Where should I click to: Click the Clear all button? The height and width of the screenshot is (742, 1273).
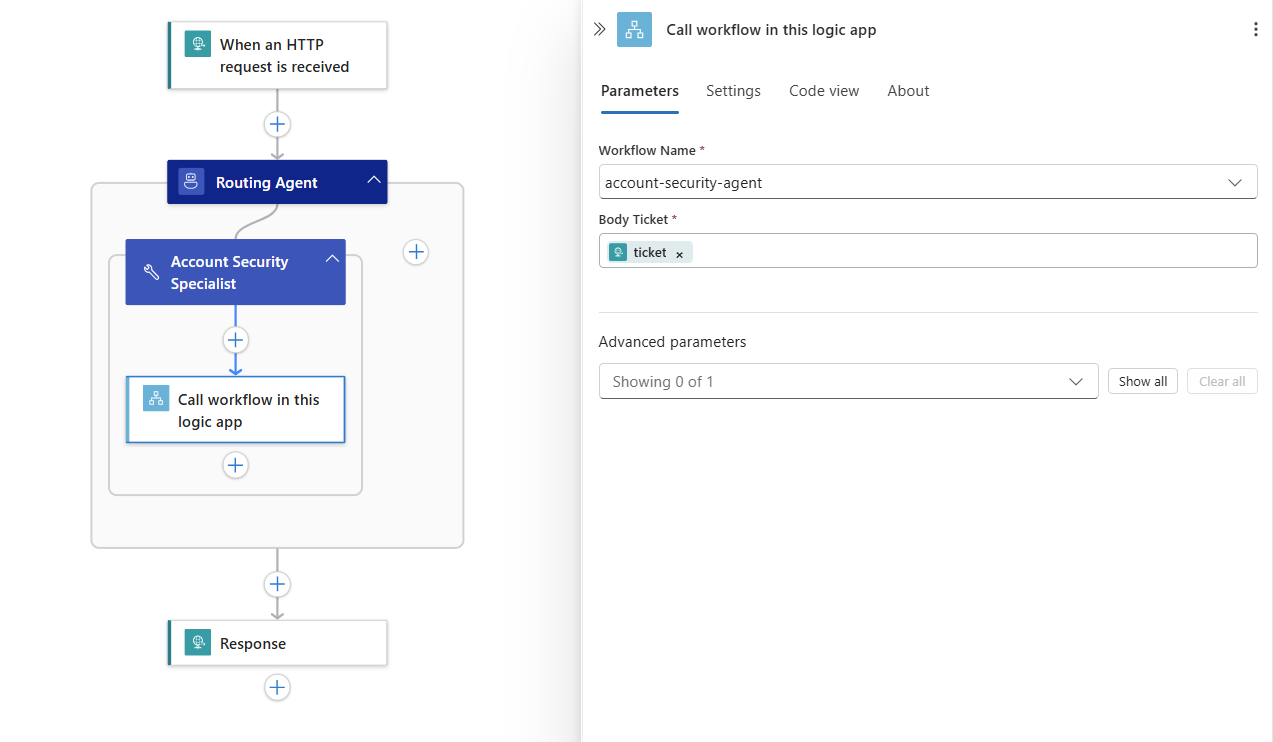(1222, 381)
